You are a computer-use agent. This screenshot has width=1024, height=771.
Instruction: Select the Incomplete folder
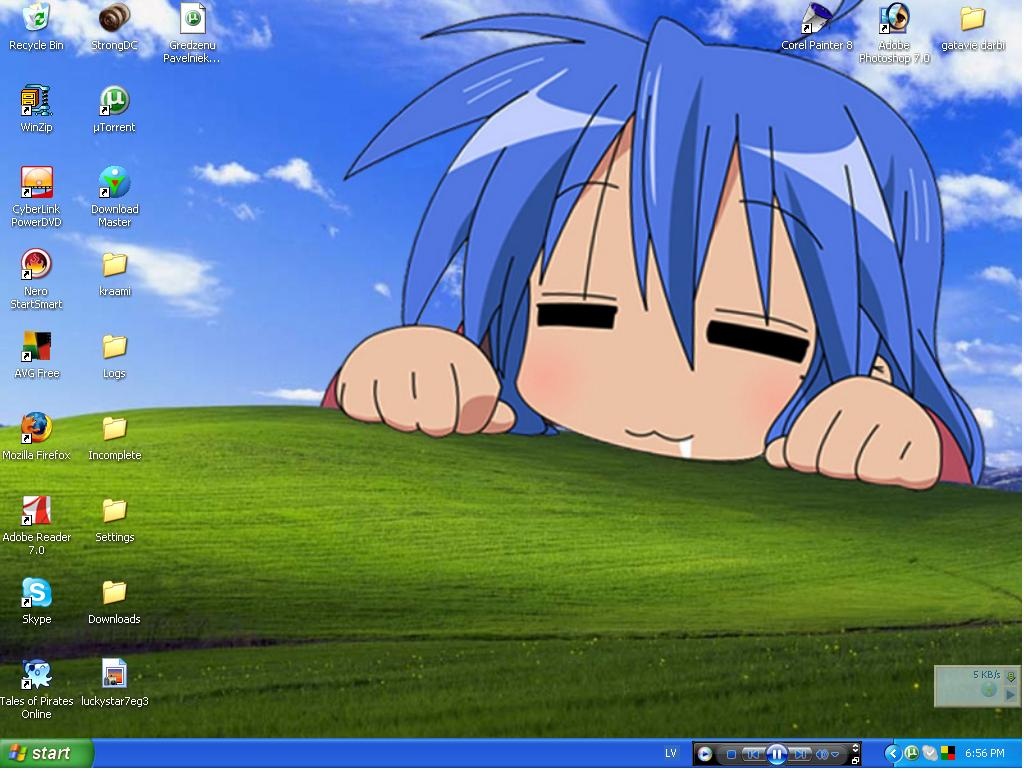[114, 437]
